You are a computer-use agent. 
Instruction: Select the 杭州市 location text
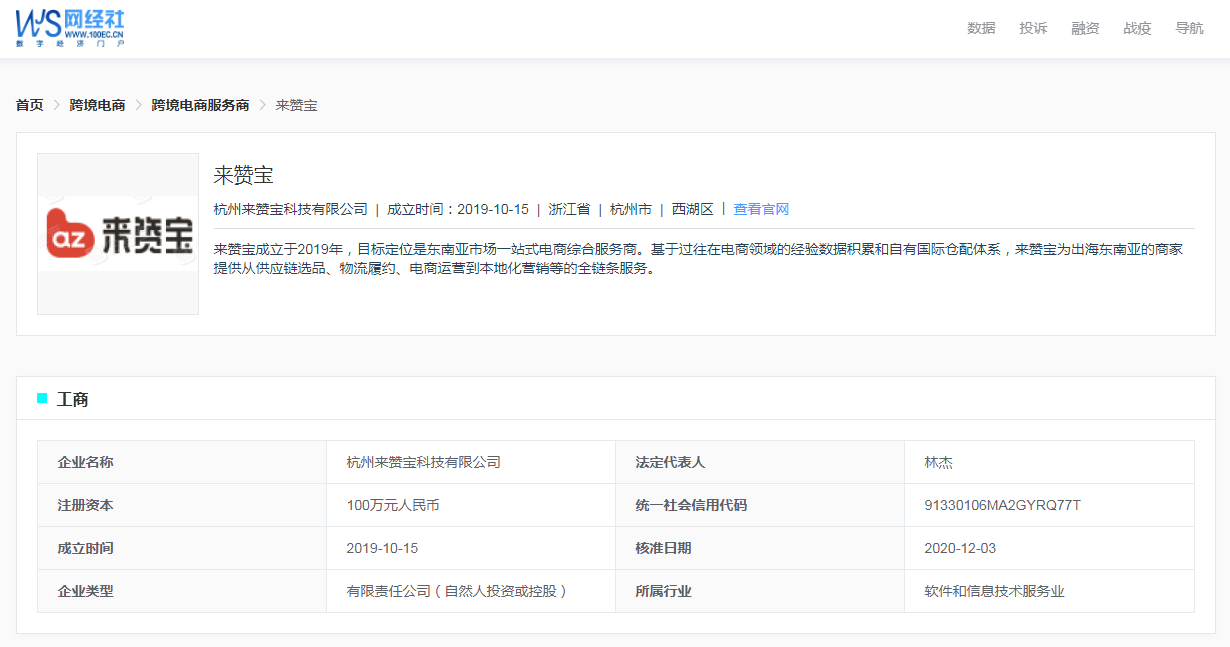coord(631,209)
